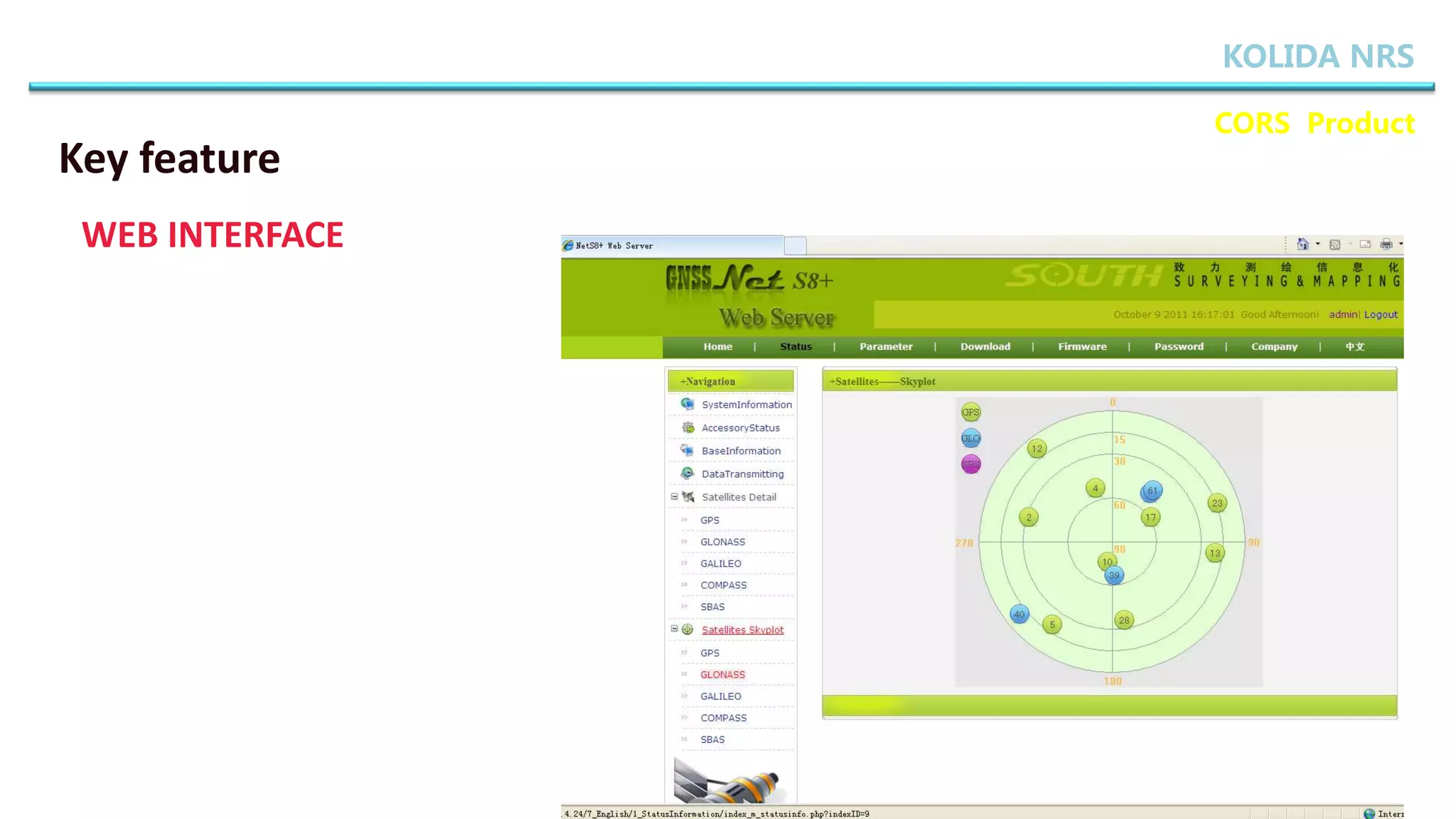
Task: Select GPS satellite 10 on skyplot
Action: pyautogui.click(x=1107, y=561)
